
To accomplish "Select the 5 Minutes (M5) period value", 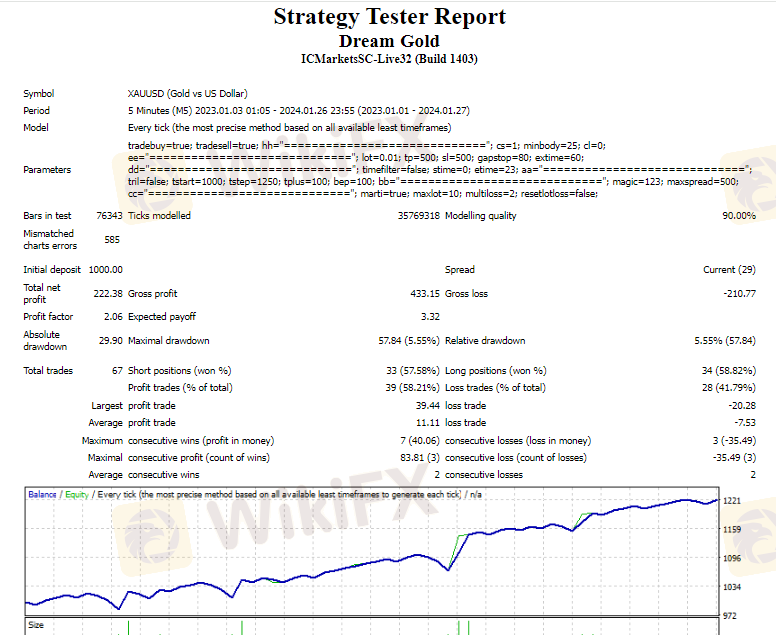I will pos(298,110).
